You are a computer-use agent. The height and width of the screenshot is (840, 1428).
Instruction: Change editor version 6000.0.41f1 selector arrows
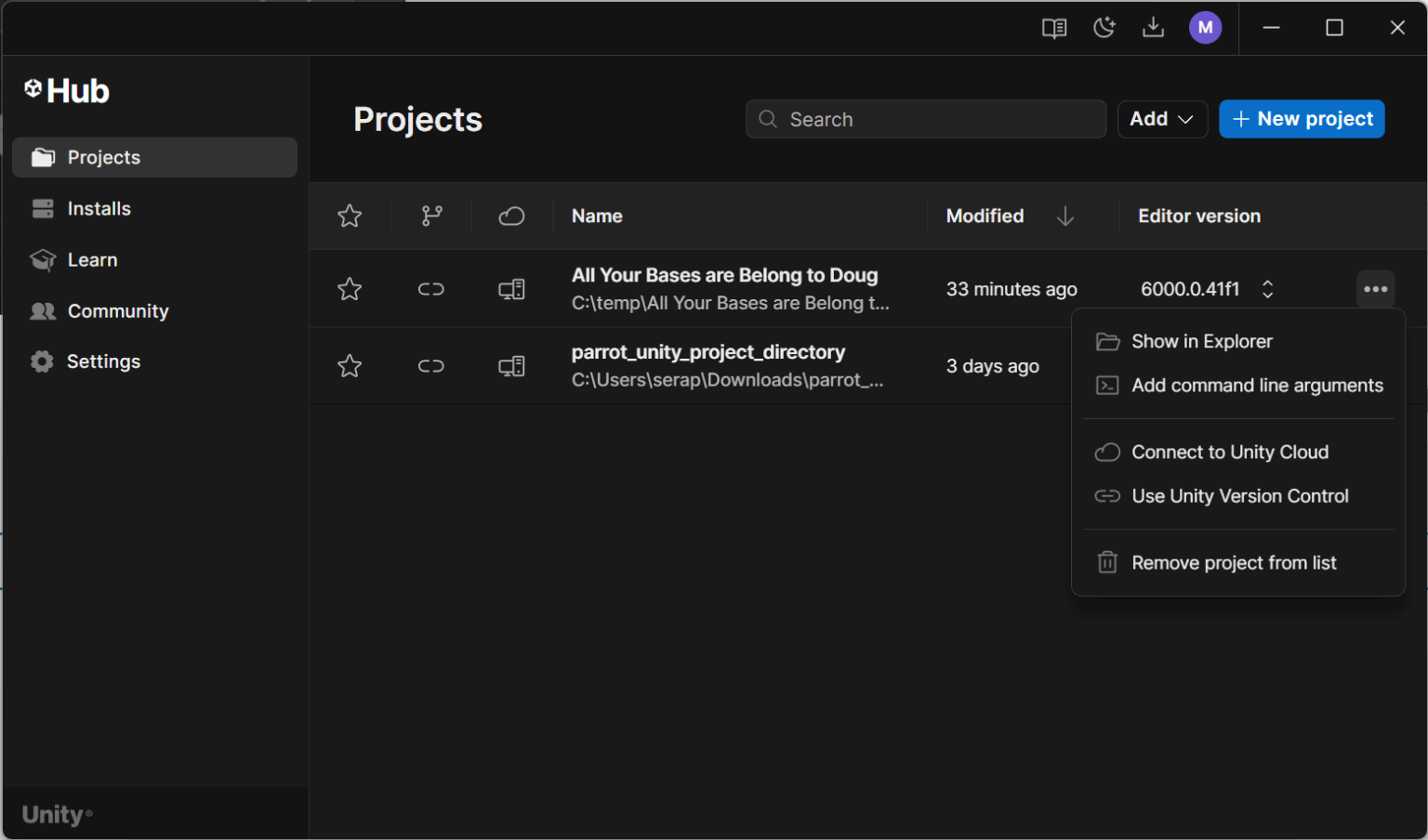pos(1267,289)
